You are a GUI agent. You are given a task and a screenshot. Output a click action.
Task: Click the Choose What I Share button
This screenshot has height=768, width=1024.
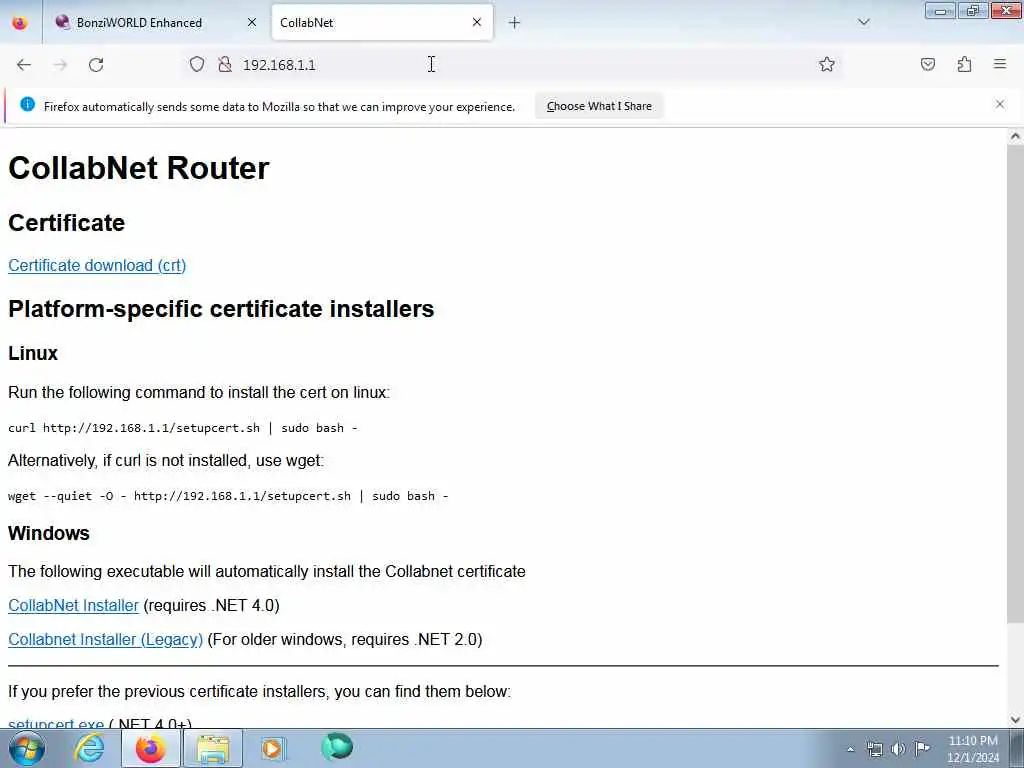[599, 106]
